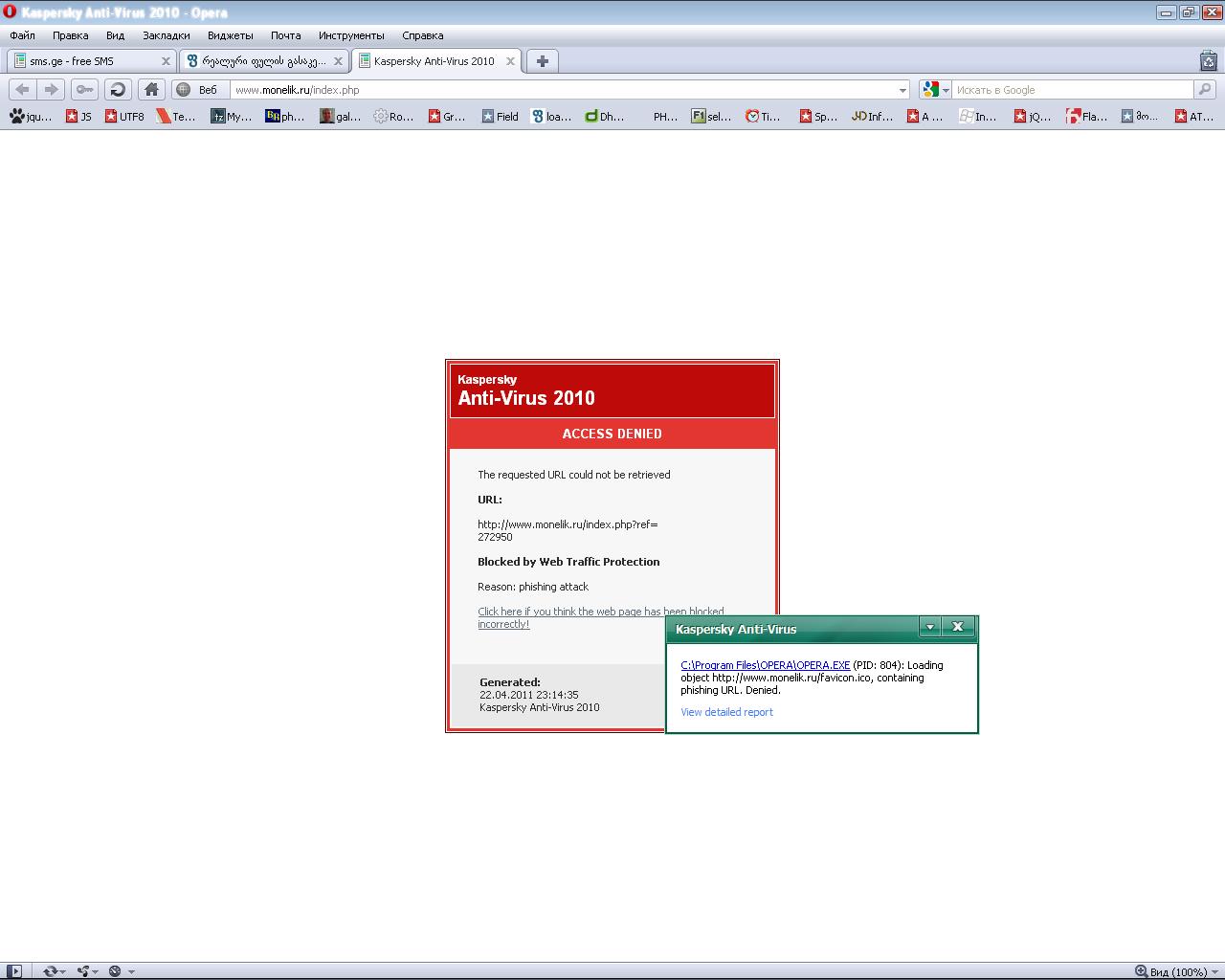Focus the Искать в Google search field
The image size is (1225, 980).
[x=1072, y=90]
